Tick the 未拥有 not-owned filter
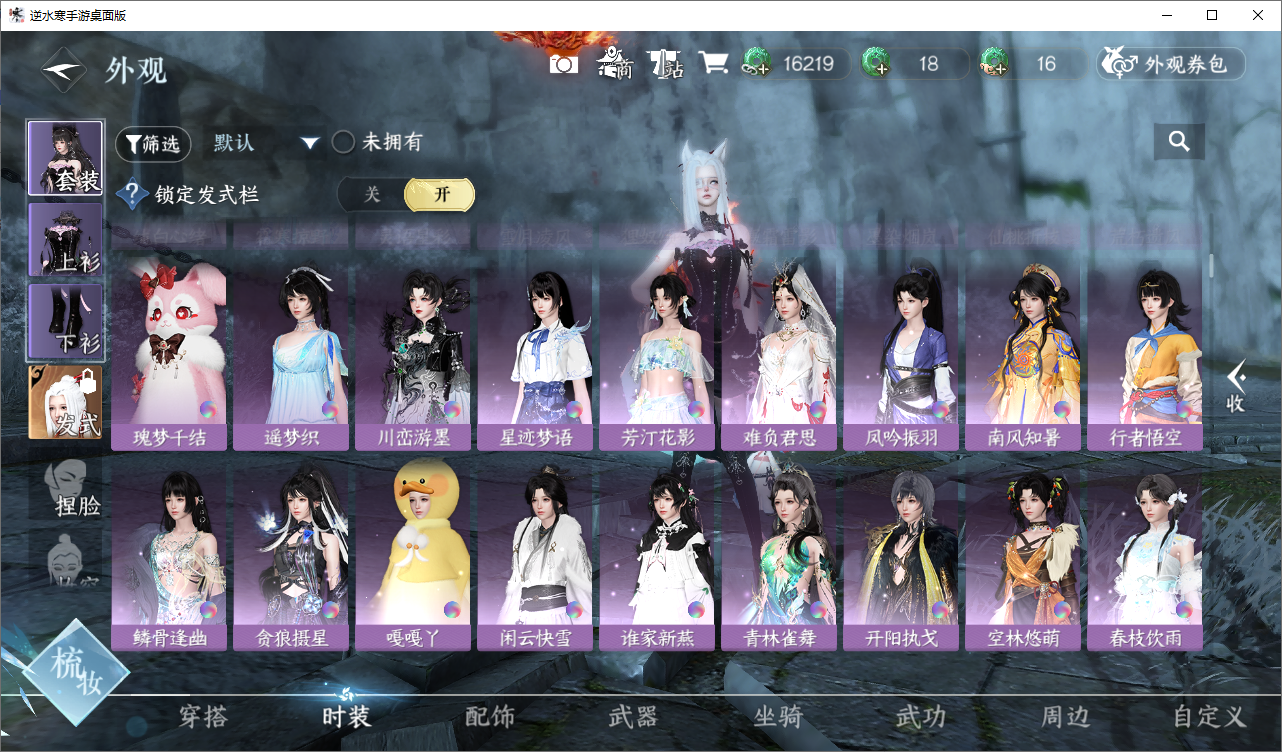The height and width of the screenshot is (752, 1282). (343, 142)
